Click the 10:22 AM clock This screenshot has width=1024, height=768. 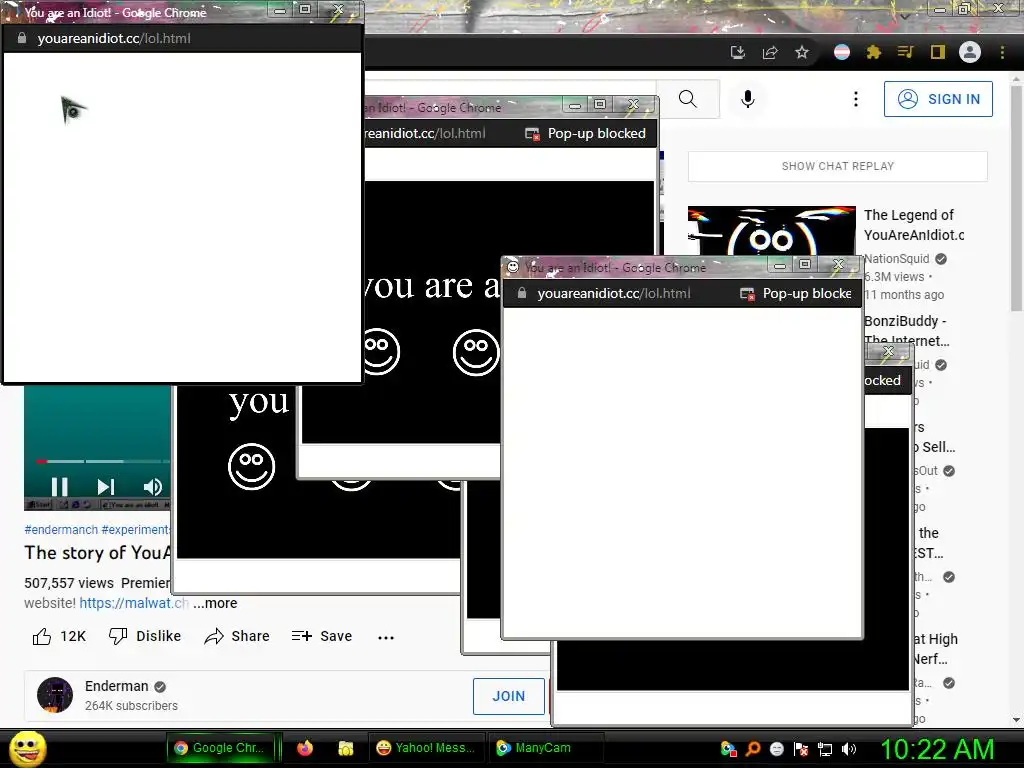[x=938, y=749]
